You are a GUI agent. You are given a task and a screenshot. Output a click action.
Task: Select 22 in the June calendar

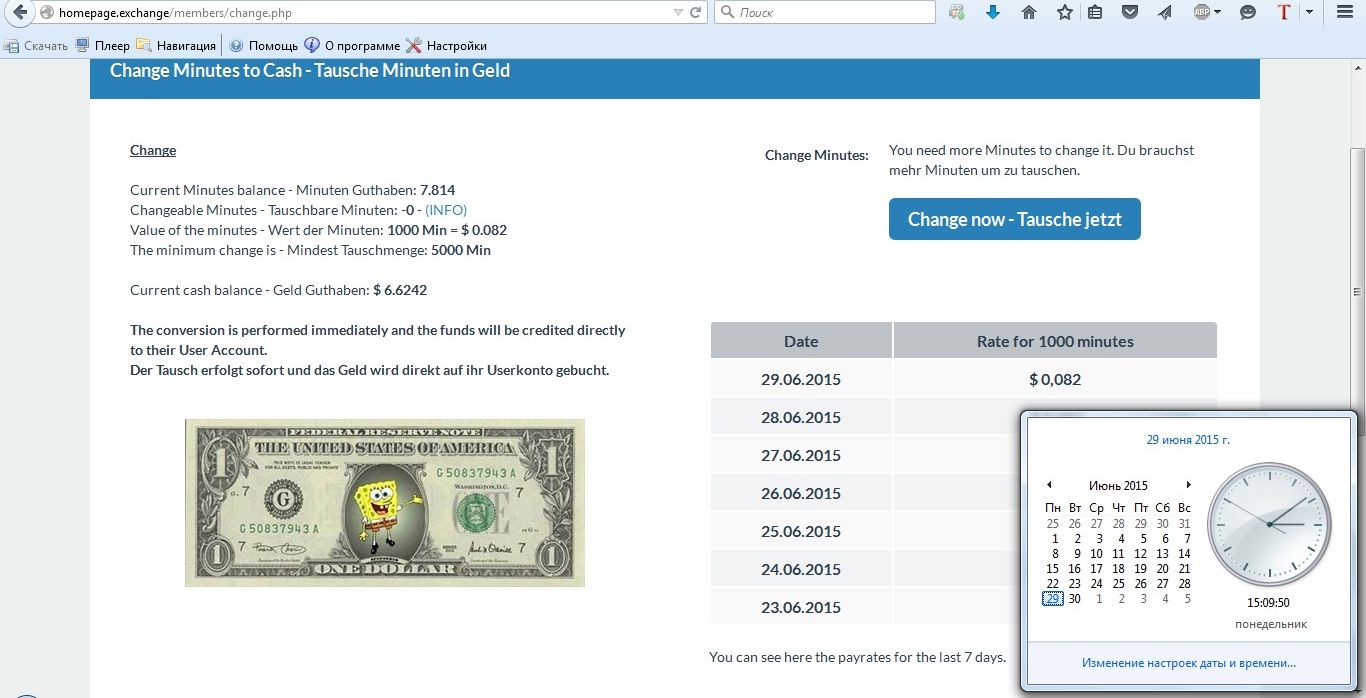click(x=1053, y=584)
